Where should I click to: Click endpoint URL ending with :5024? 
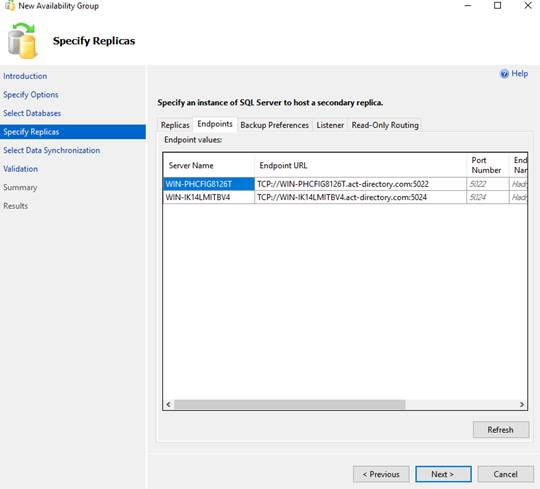(x=360, y=197)
